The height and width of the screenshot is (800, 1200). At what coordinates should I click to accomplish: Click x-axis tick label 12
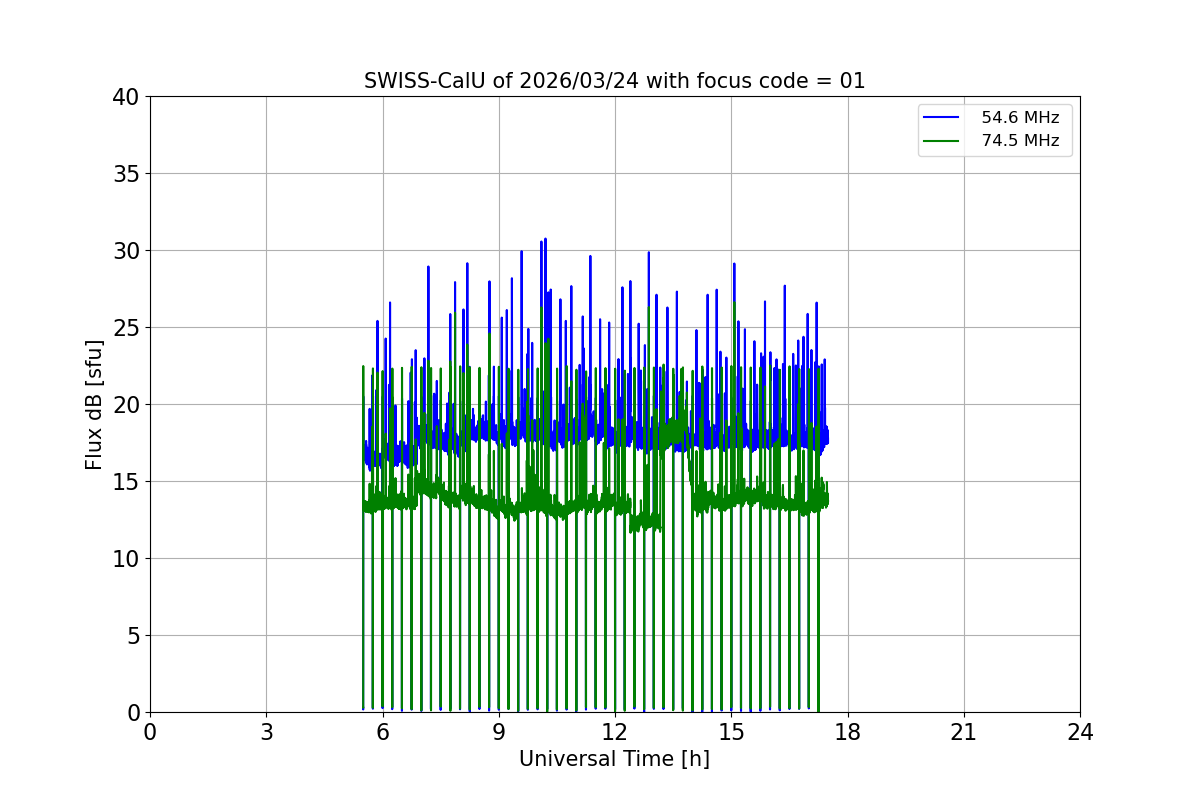coord(615,732)
